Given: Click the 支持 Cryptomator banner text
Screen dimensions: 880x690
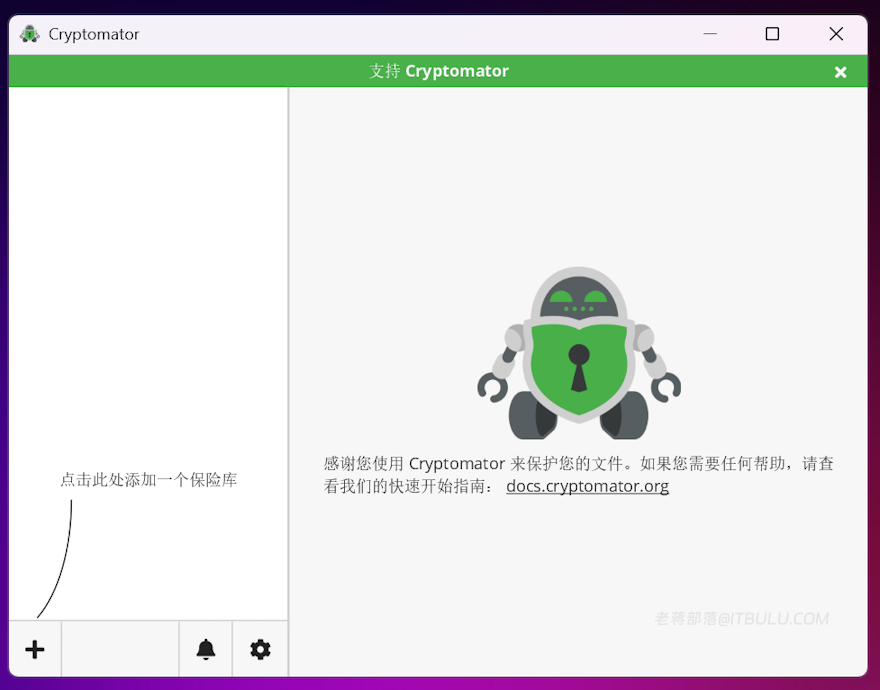Looking at the screenshot, I should click(x=439, y=71).
